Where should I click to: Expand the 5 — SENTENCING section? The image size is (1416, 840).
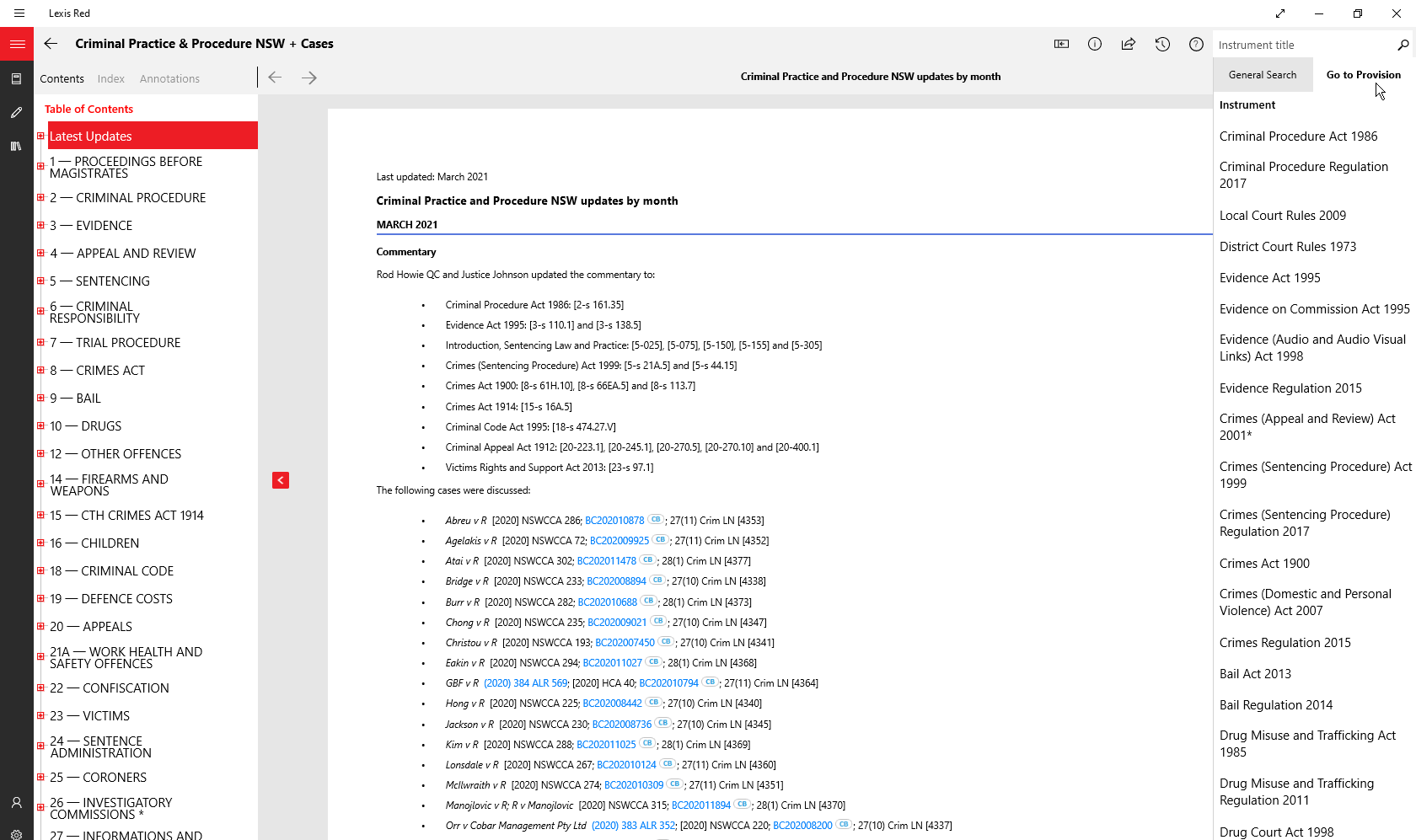[x=40, y=281]
